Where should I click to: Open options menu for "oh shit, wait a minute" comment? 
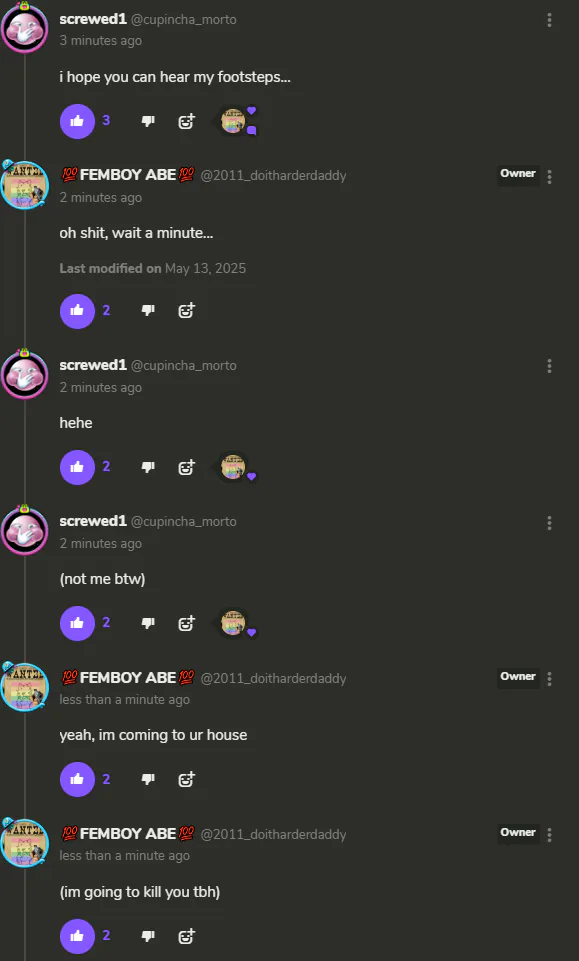(x=549, y=177)
